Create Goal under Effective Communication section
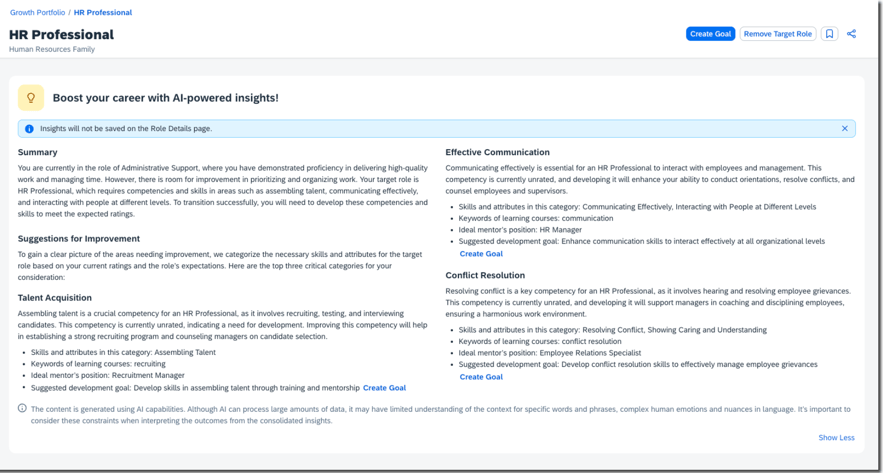The height and width of the screenshot is (473, 883). (x=481, y=254)
